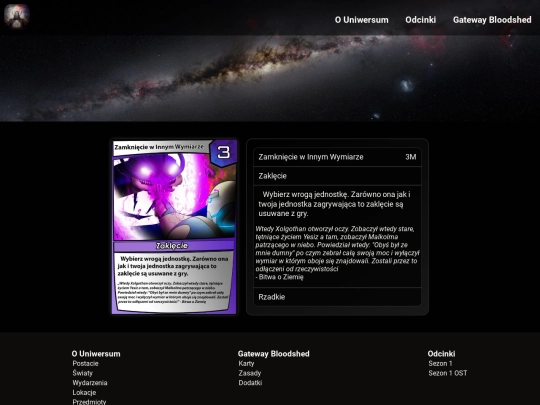Open the Dodatki footer link
Screen dimensions: 540x405
click(250, 383)
